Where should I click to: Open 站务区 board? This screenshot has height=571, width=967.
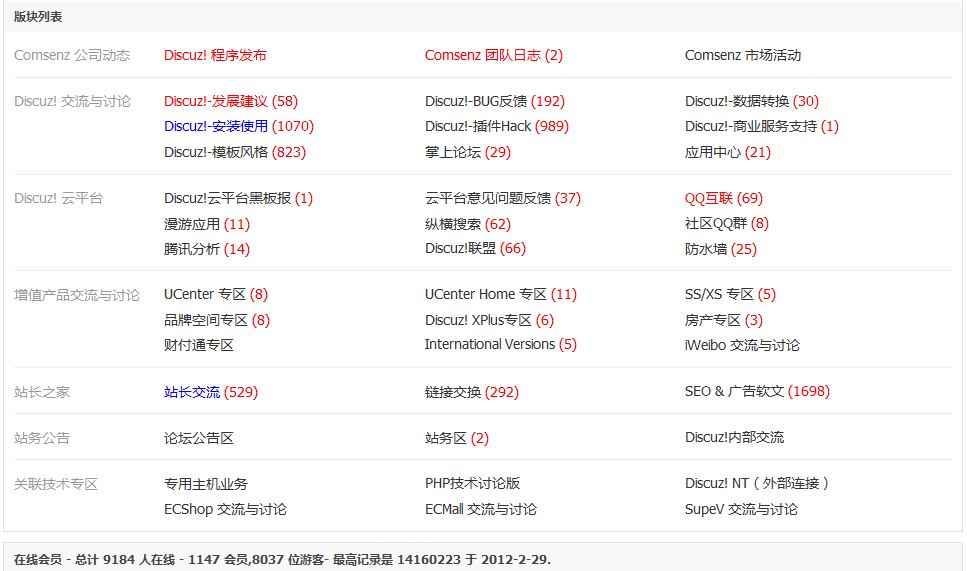[x=446, y=438]
